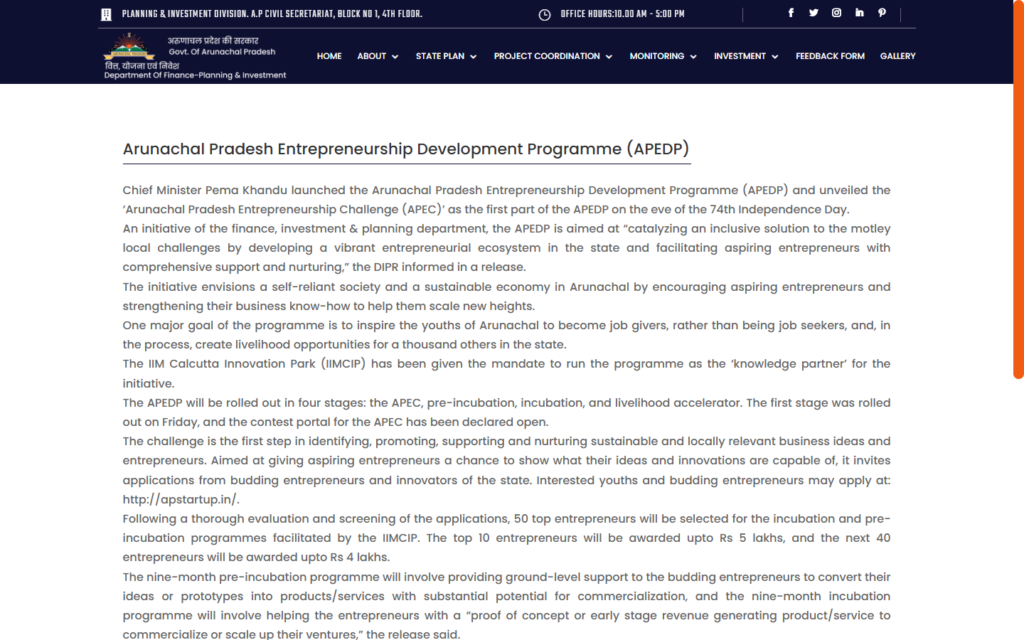Image resolution: width=1024 pixels, height=640 pixels.
Task: Open the Instagram icon in the header
Action: click(836, 12)
